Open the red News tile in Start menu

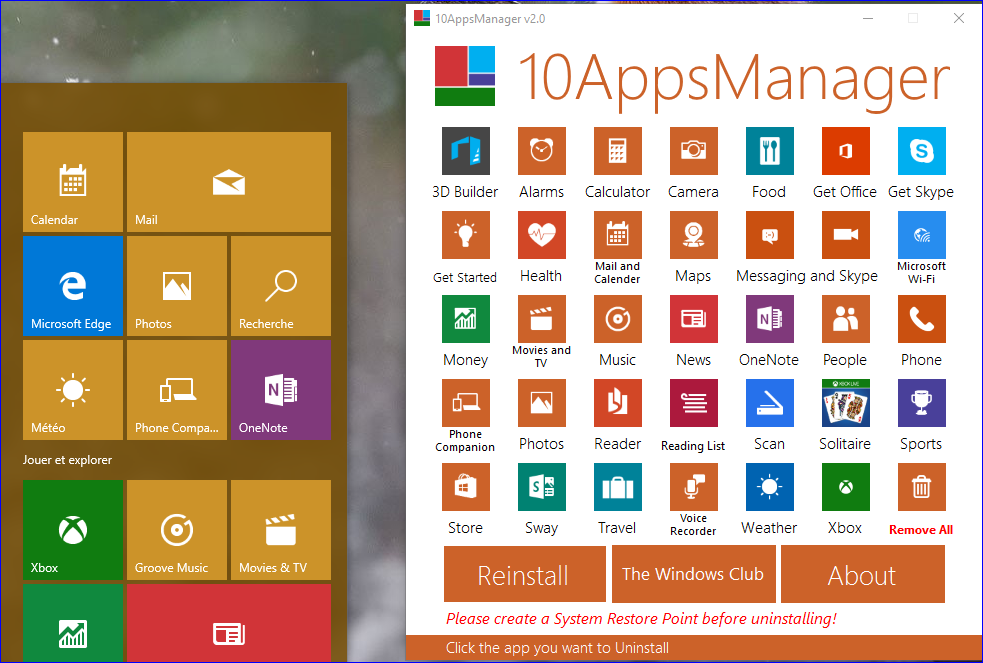229,623
